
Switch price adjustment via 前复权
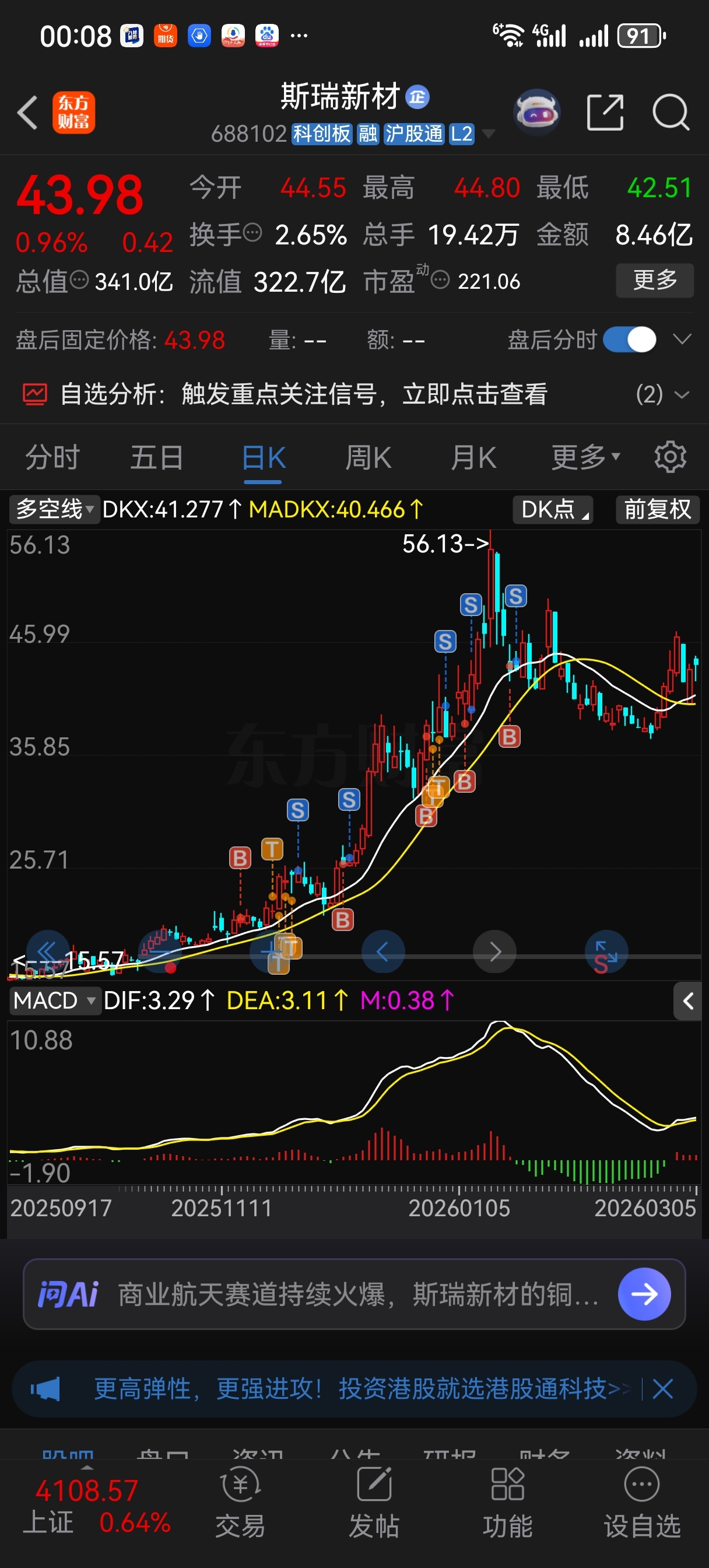(657, 509)
